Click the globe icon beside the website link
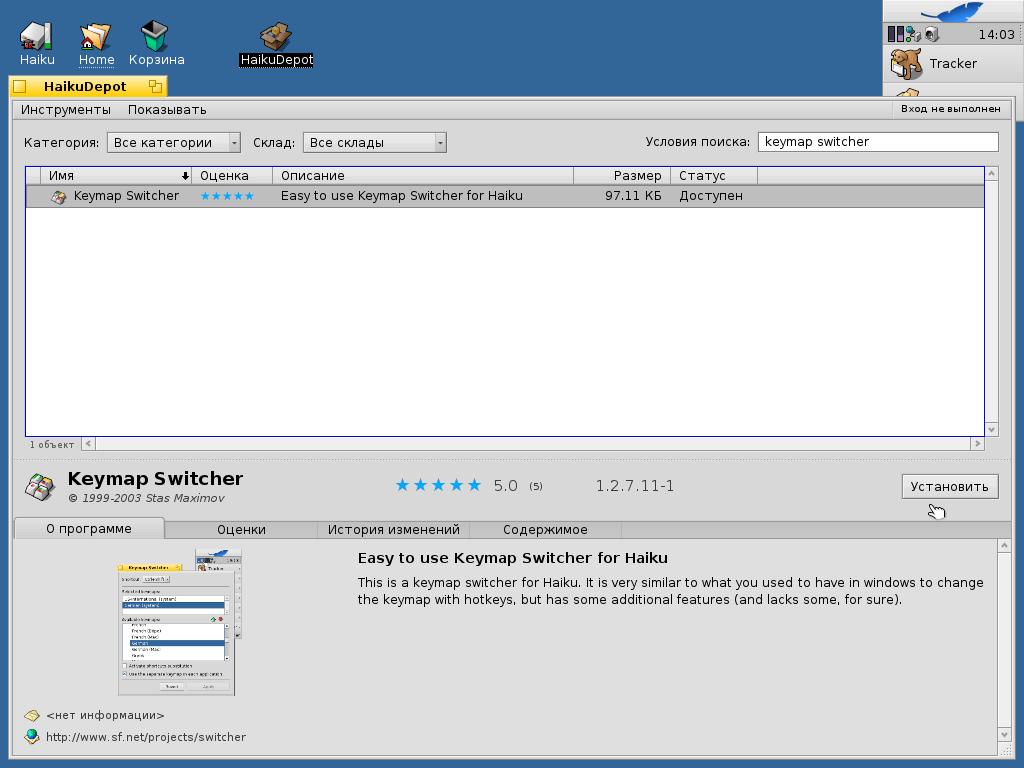The width and height of the screenshot is (1024, 768). 31,737
